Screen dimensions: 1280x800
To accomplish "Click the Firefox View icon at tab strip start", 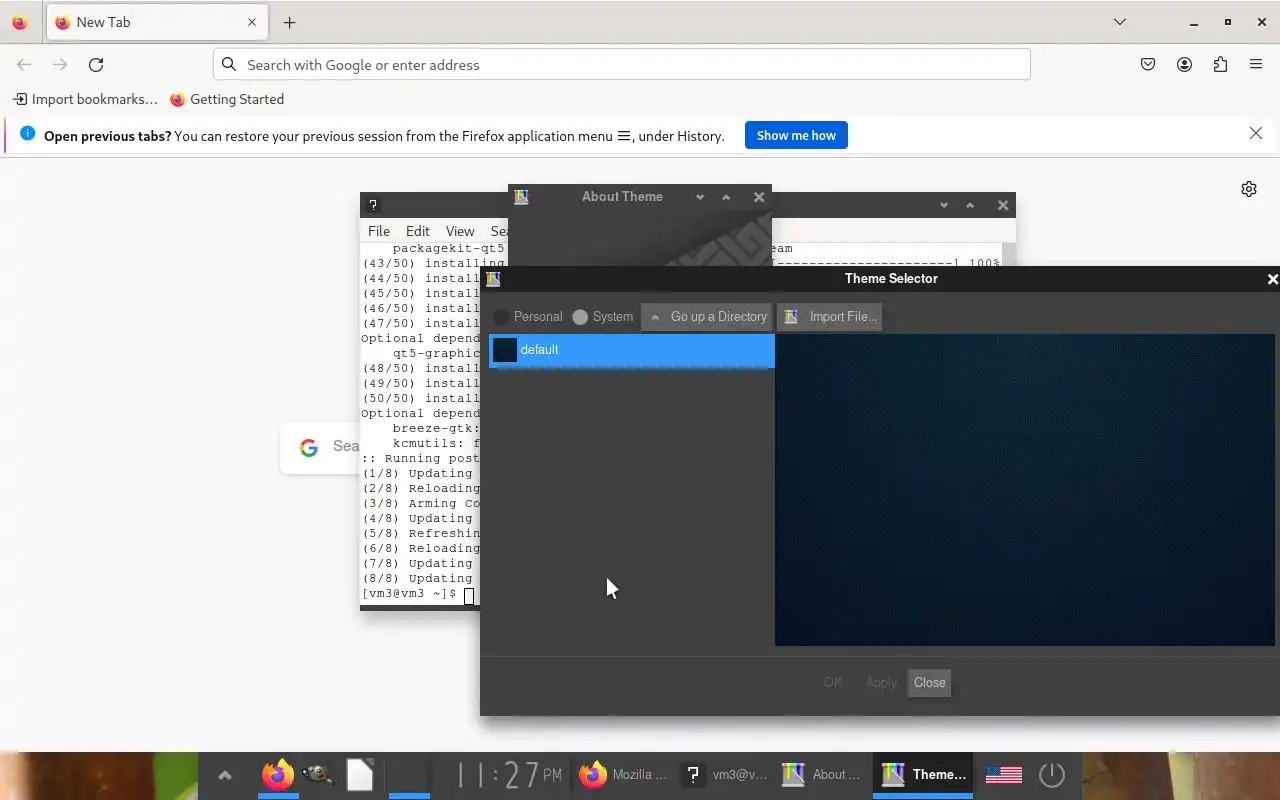I will click(x=20, y=22).
